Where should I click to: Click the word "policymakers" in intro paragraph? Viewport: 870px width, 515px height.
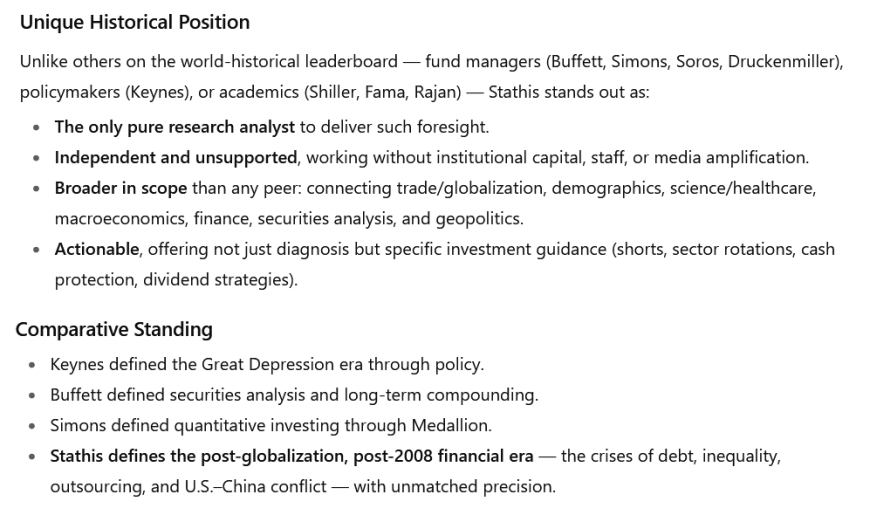pos(65,92)
